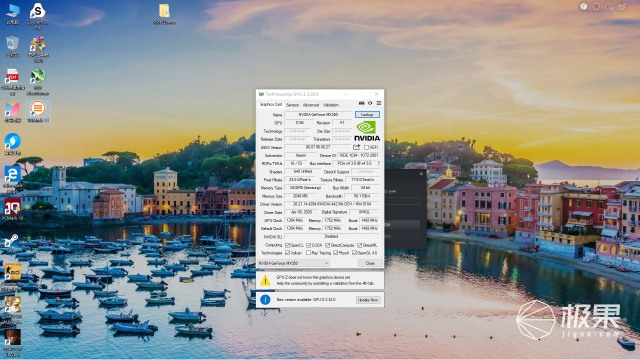
Task: Toggle the OpenCL checkbox
Action: (x=287, y=245)
